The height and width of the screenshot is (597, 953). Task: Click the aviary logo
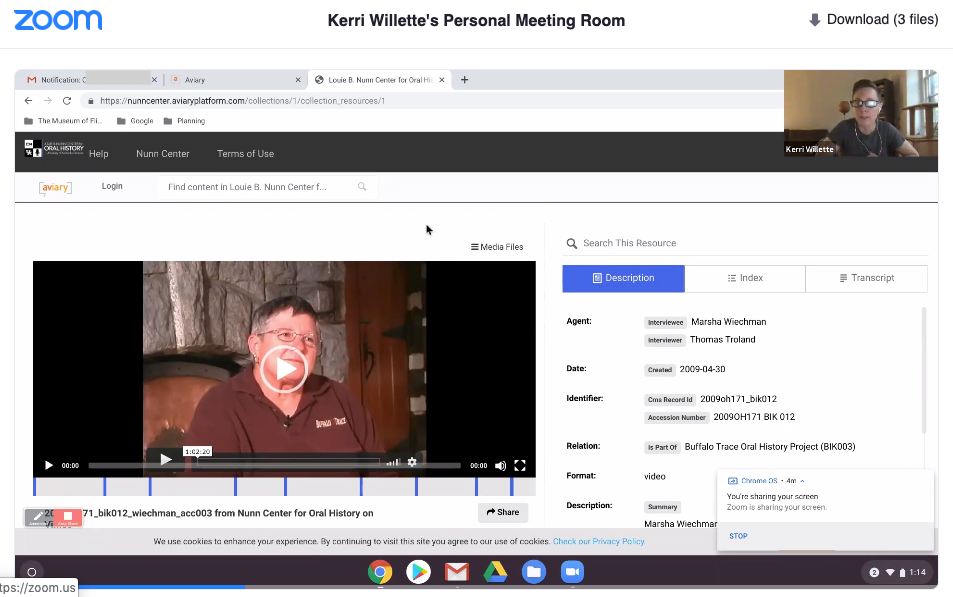point(55,187)
